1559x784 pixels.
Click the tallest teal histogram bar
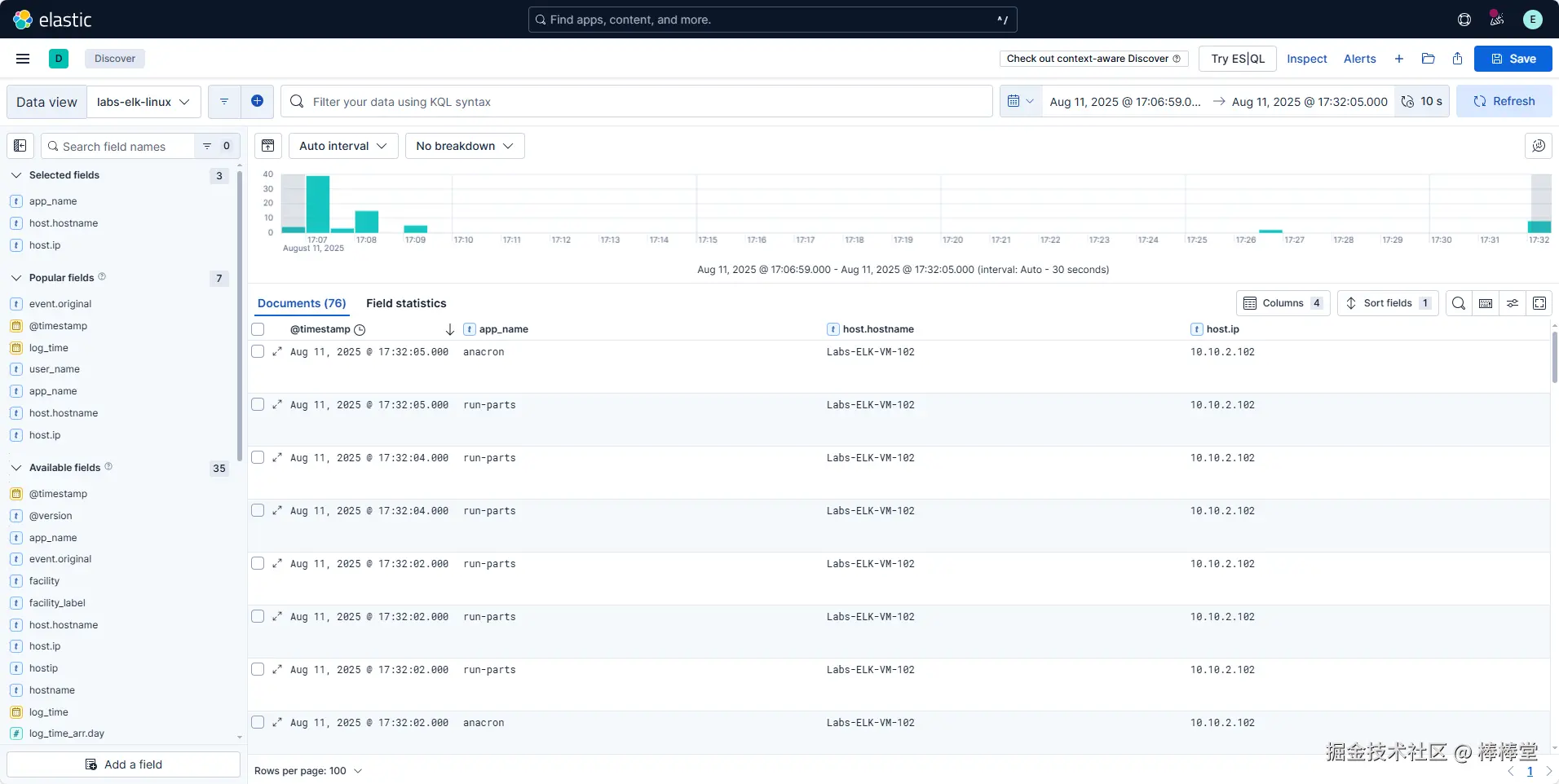[318, 205]
